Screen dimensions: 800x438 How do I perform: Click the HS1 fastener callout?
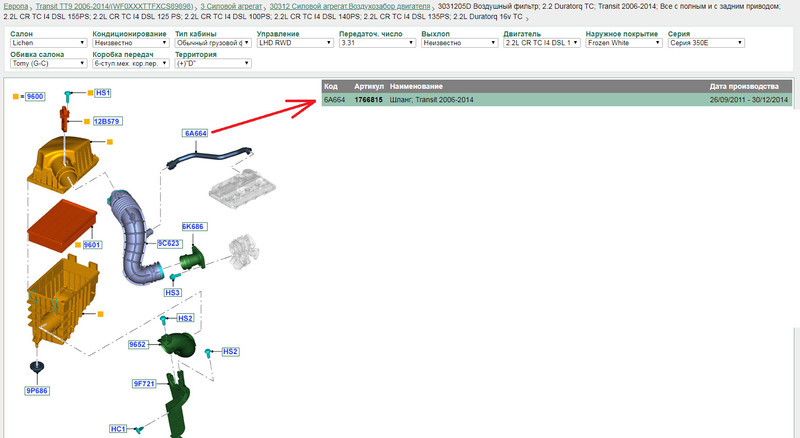tap(103, 92)
